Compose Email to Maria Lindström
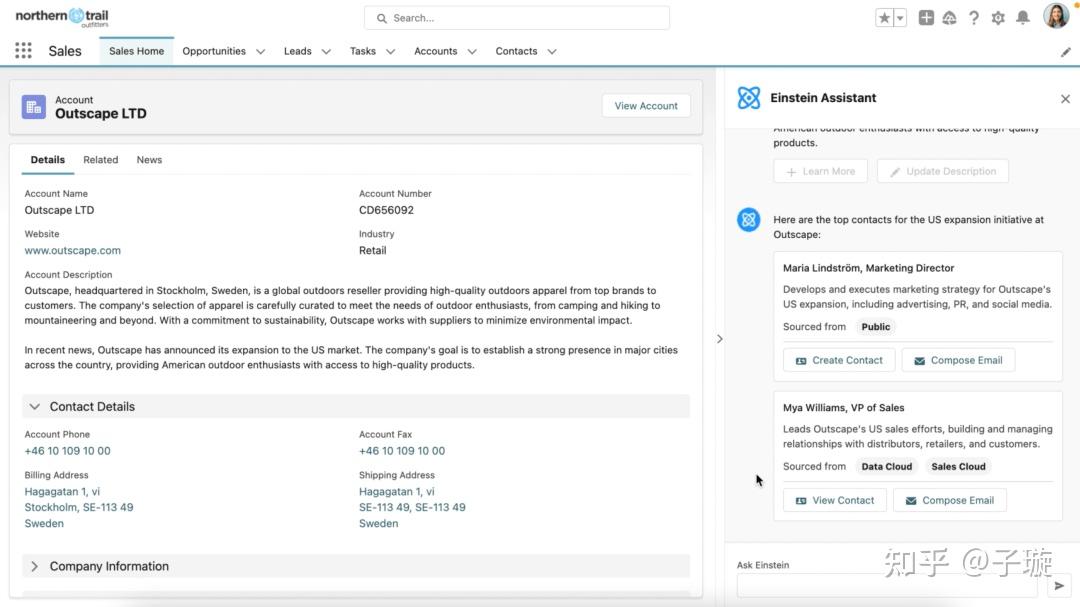1080x607 pixels. tap(957, 359)
